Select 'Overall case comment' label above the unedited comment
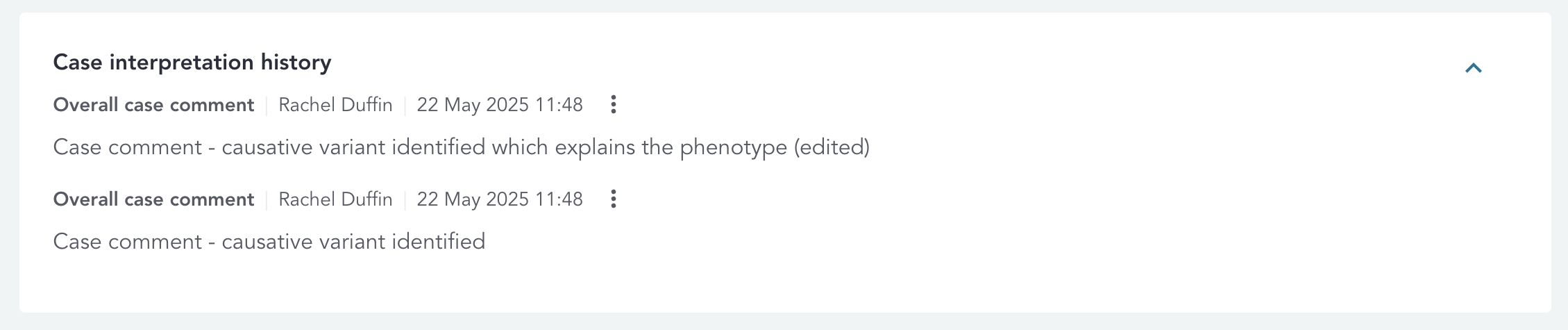Viewport: 1568px width, 330px height. tap(153, 199)
